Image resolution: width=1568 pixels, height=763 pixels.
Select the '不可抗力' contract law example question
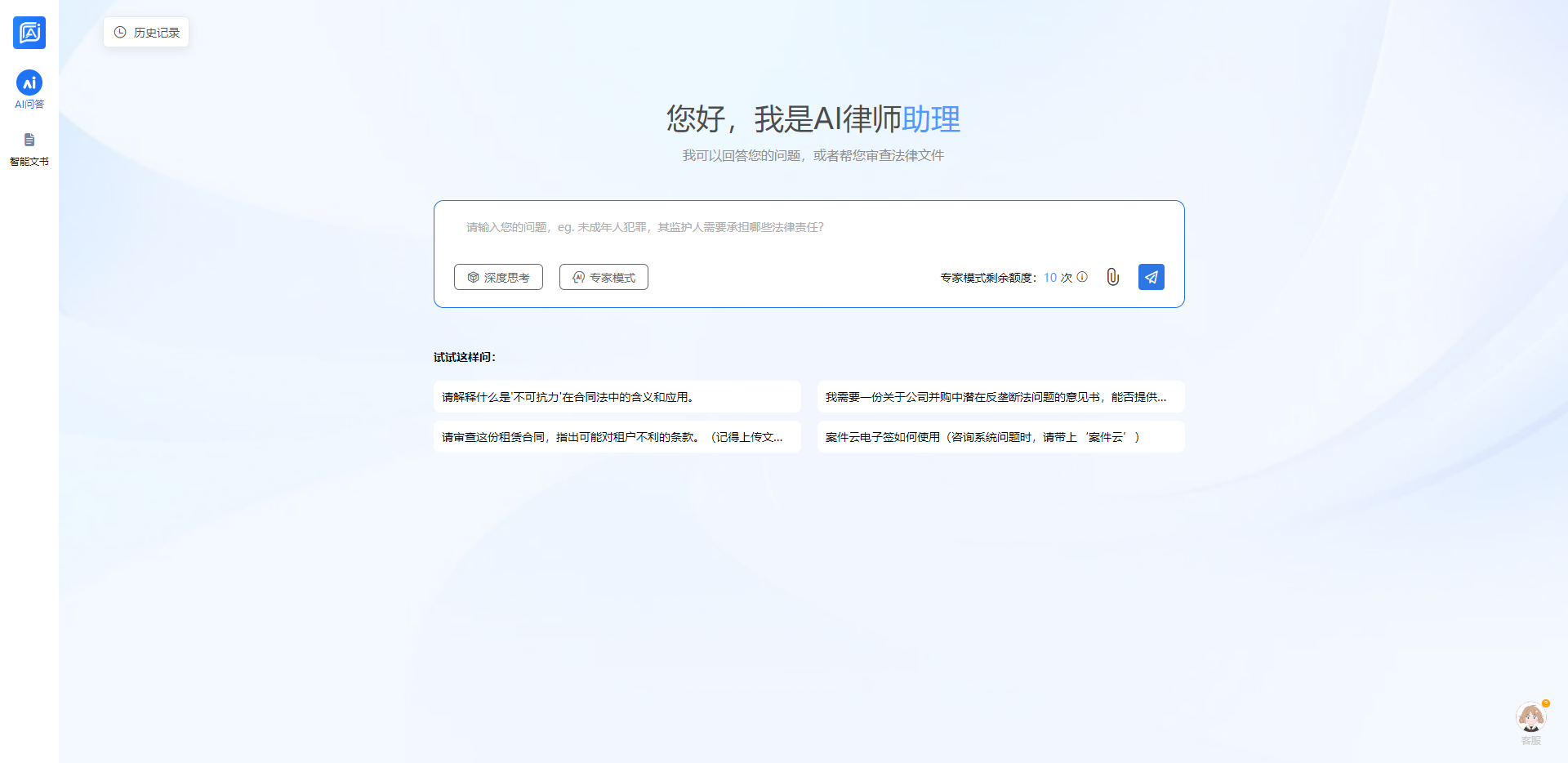click(x=617, y=397)
